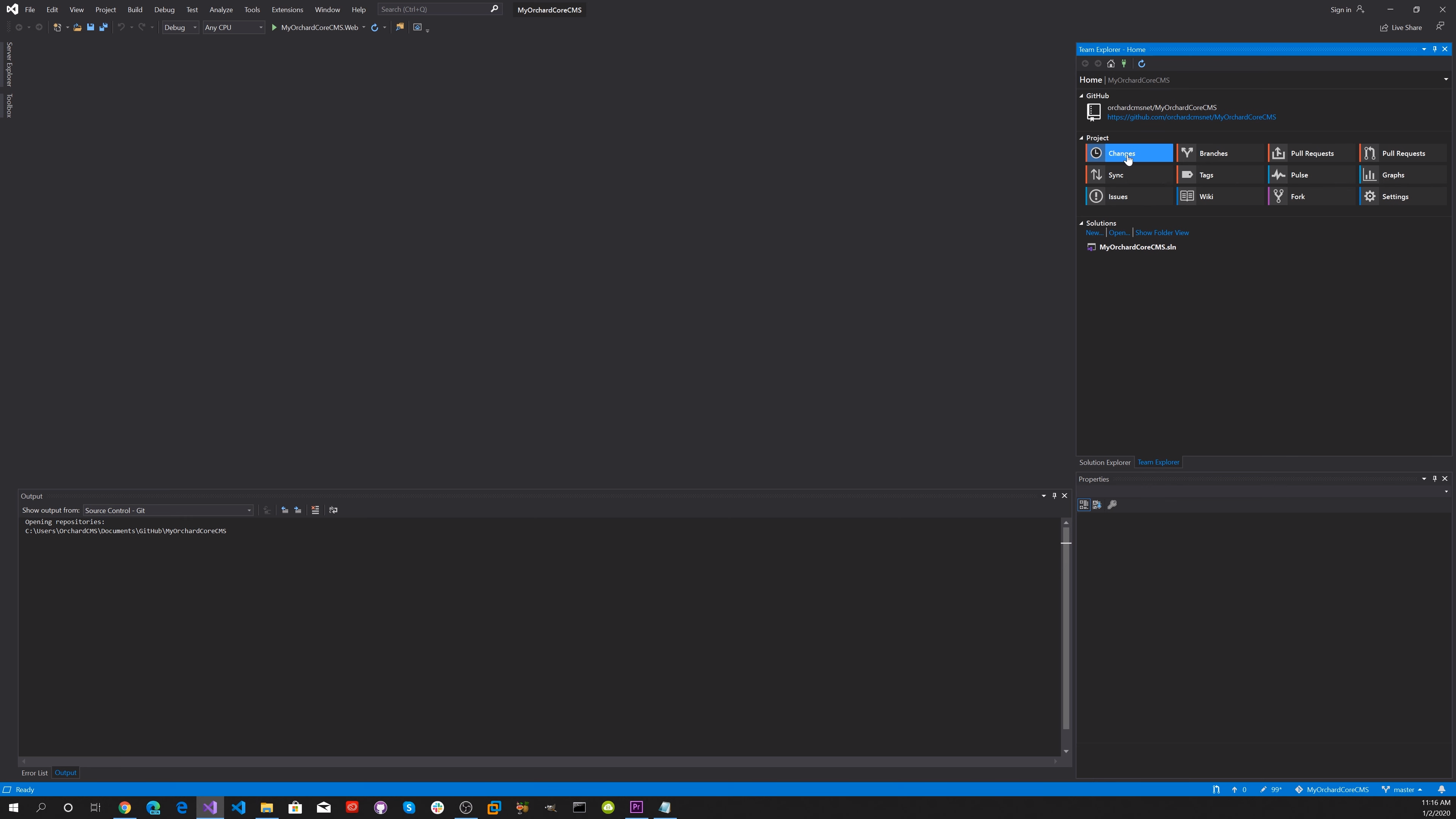
Task: Open the Pulse tile
Action: (1311, 175)
